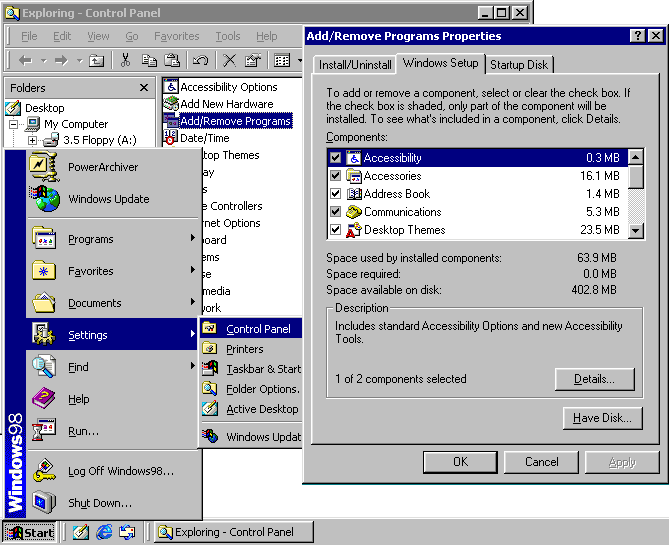Open the File menu in Explorer
669x545 pixels.
pos(29,36)
